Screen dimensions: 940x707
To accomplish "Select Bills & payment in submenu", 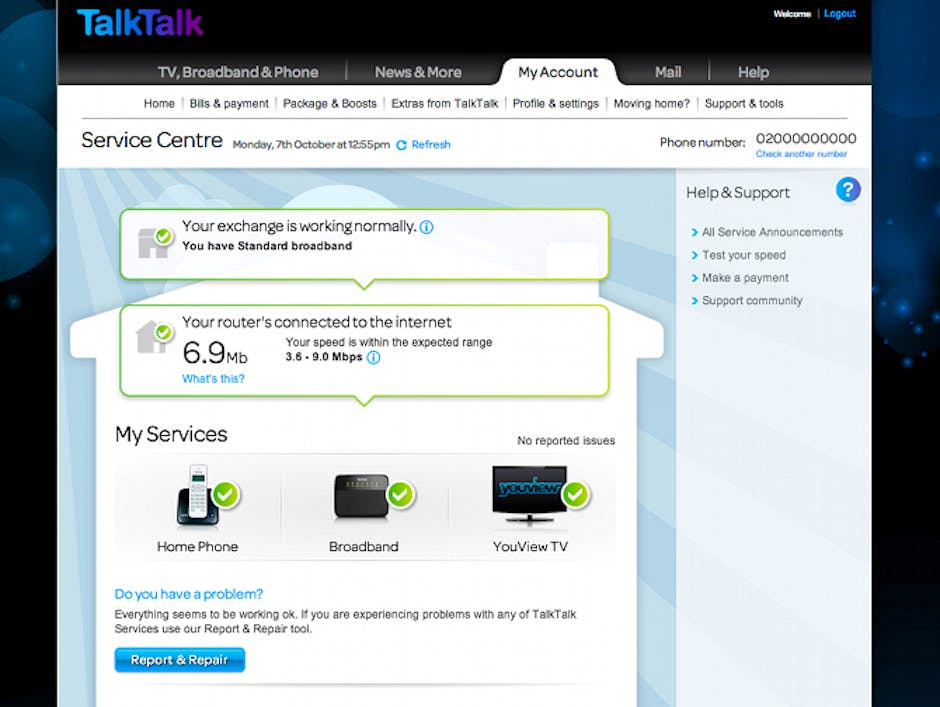I will point(229,103).
